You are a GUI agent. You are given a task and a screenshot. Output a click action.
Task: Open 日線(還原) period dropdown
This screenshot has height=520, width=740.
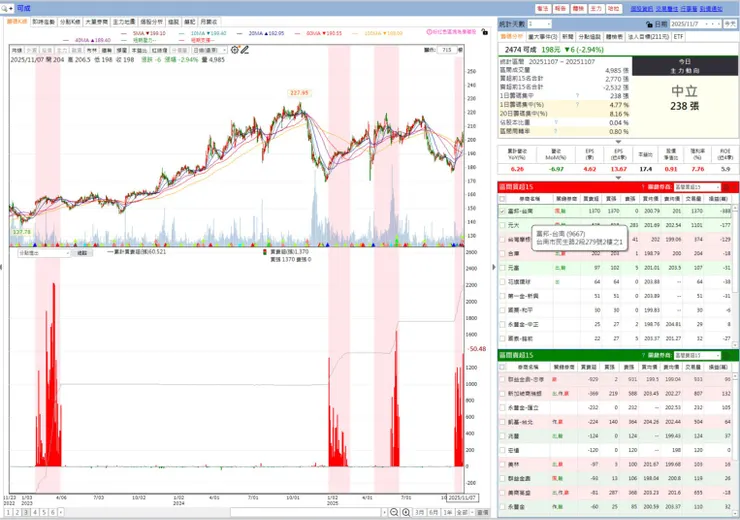click(209, 50)
